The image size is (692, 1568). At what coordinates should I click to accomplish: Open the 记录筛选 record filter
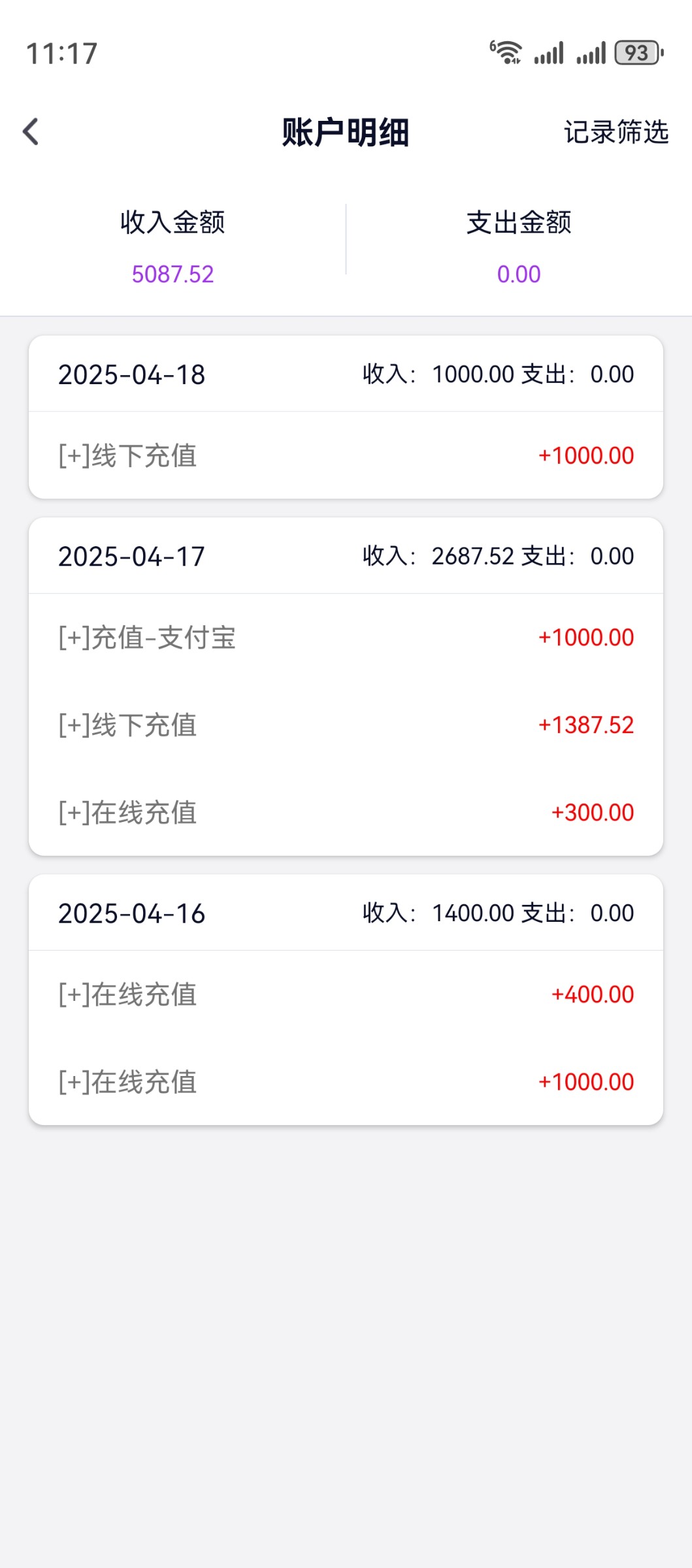coord(616,132)
